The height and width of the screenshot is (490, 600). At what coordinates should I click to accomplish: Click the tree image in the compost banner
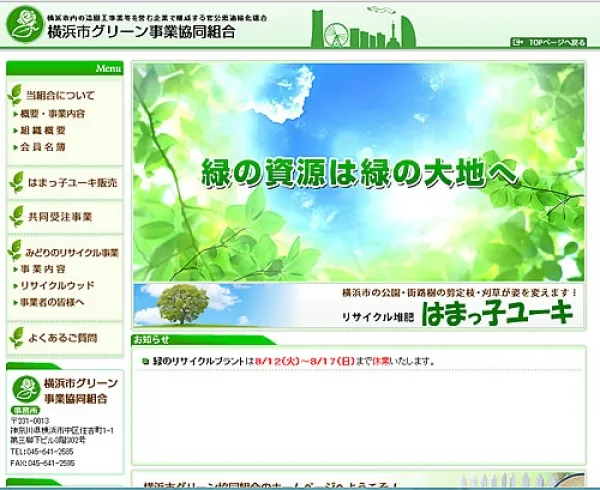pos(183,304)
